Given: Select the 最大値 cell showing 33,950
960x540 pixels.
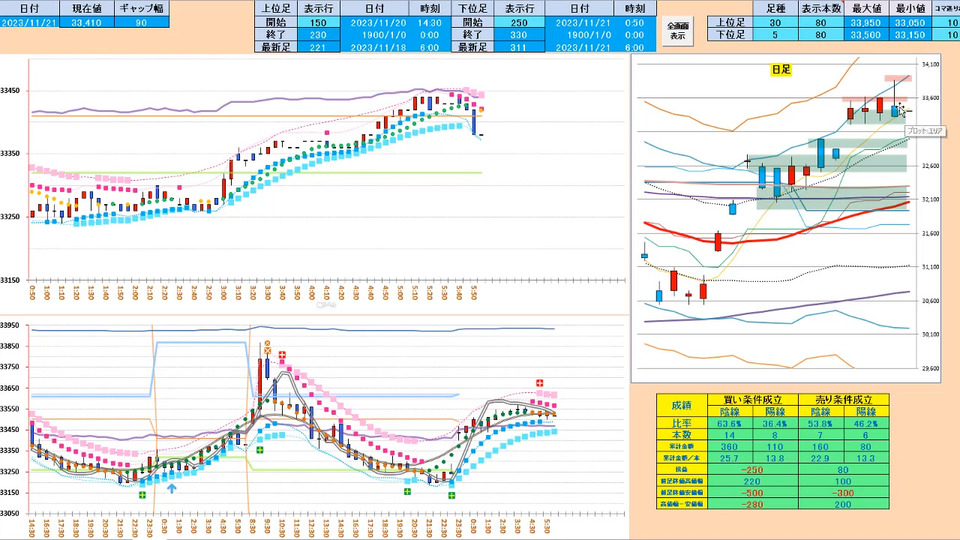Looking at the screenshot, I should click(868, 20).
